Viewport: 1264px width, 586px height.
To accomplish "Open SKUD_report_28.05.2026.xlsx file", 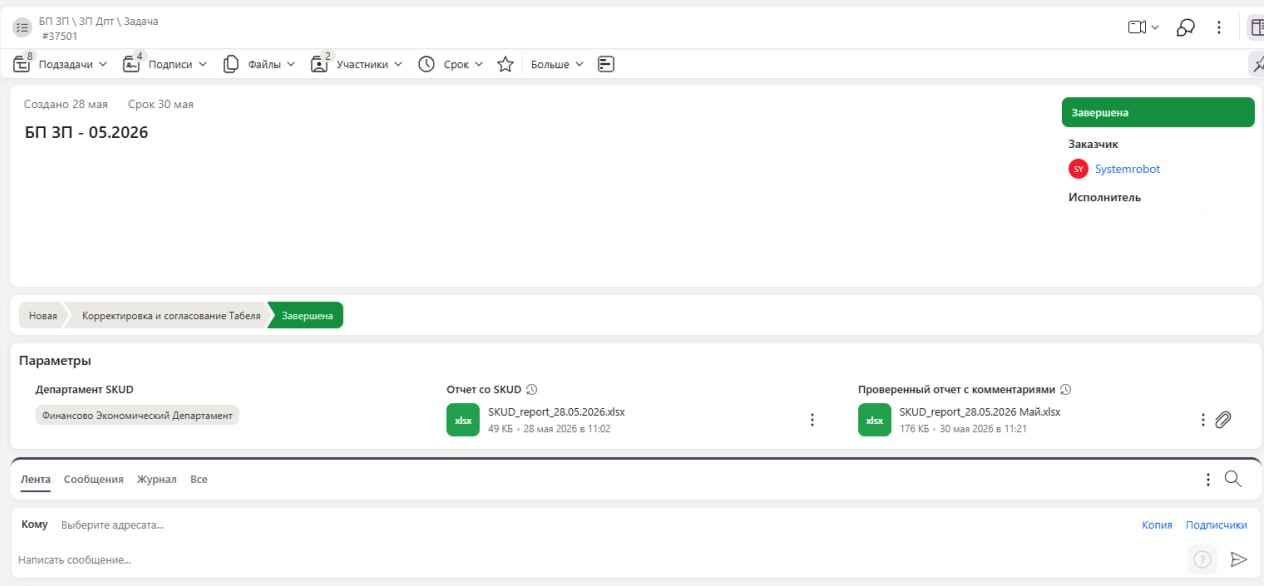I will (556, 412).
